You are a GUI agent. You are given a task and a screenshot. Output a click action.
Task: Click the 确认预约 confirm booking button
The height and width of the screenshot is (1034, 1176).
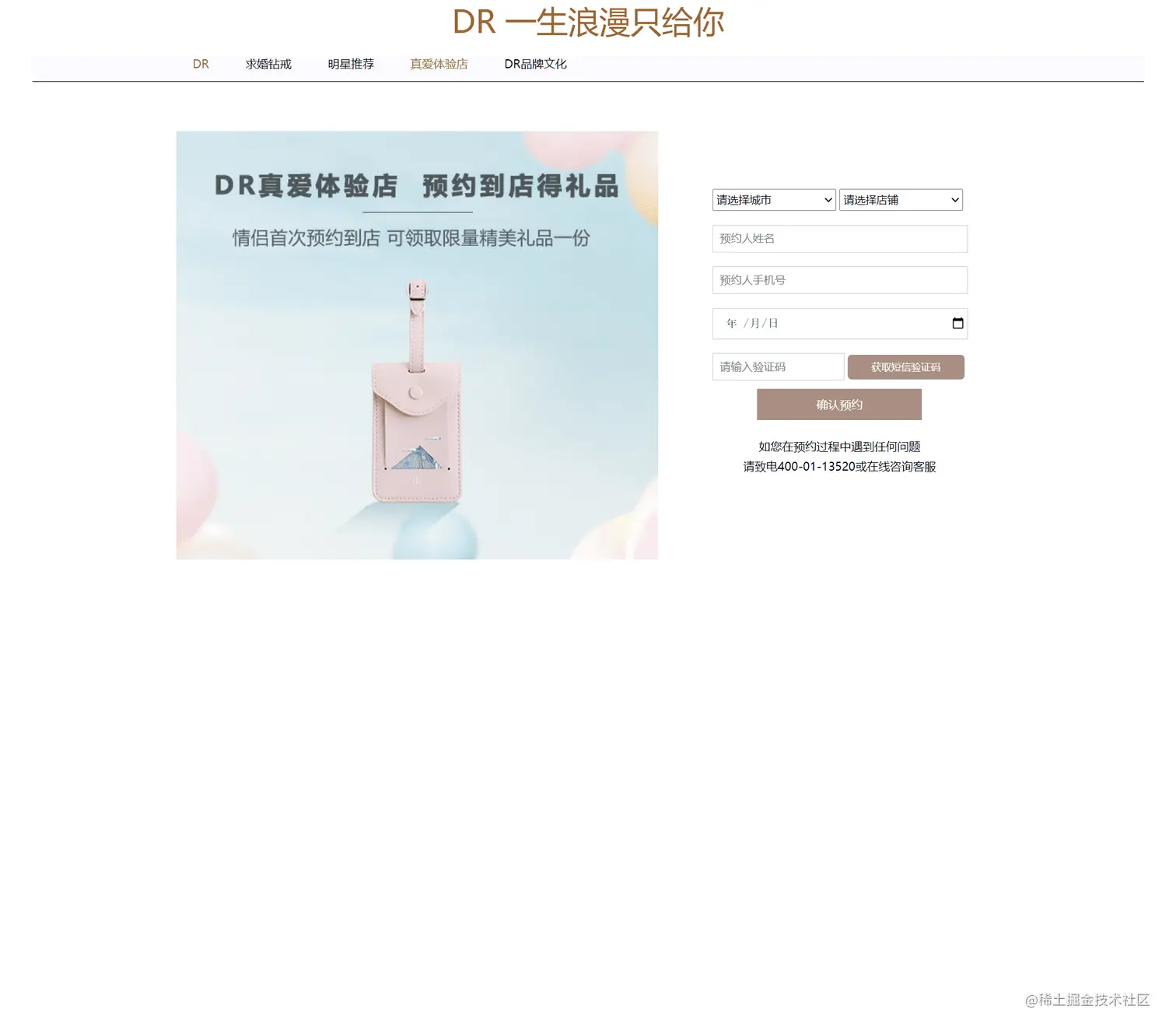[838, 404]
